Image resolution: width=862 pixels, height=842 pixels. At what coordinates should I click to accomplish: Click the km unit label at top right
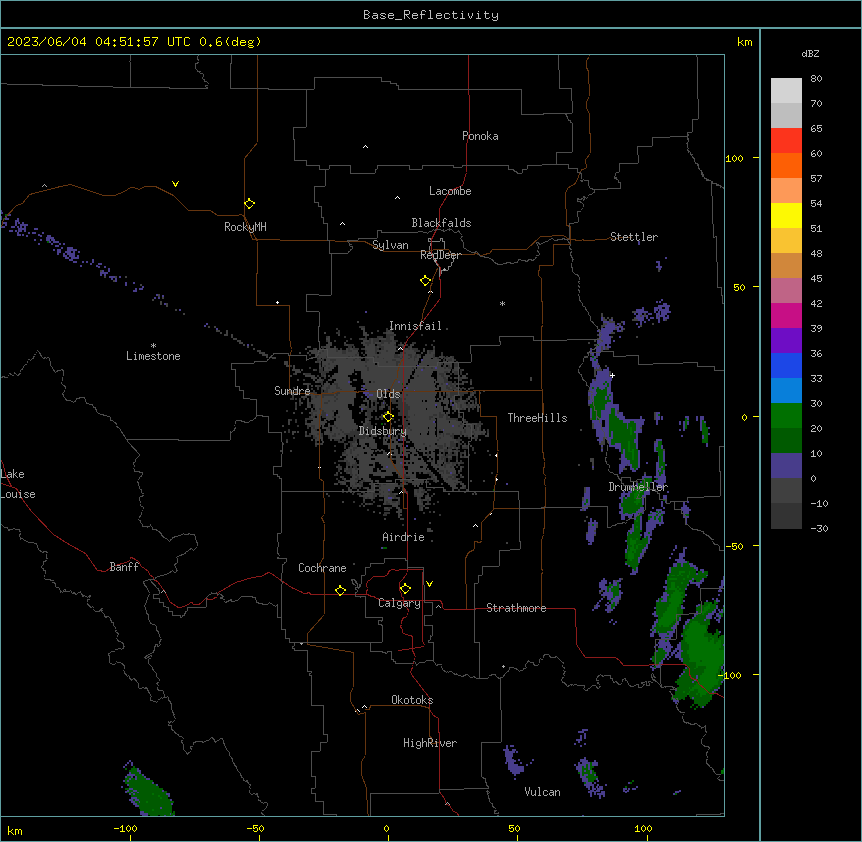[744, 42]
